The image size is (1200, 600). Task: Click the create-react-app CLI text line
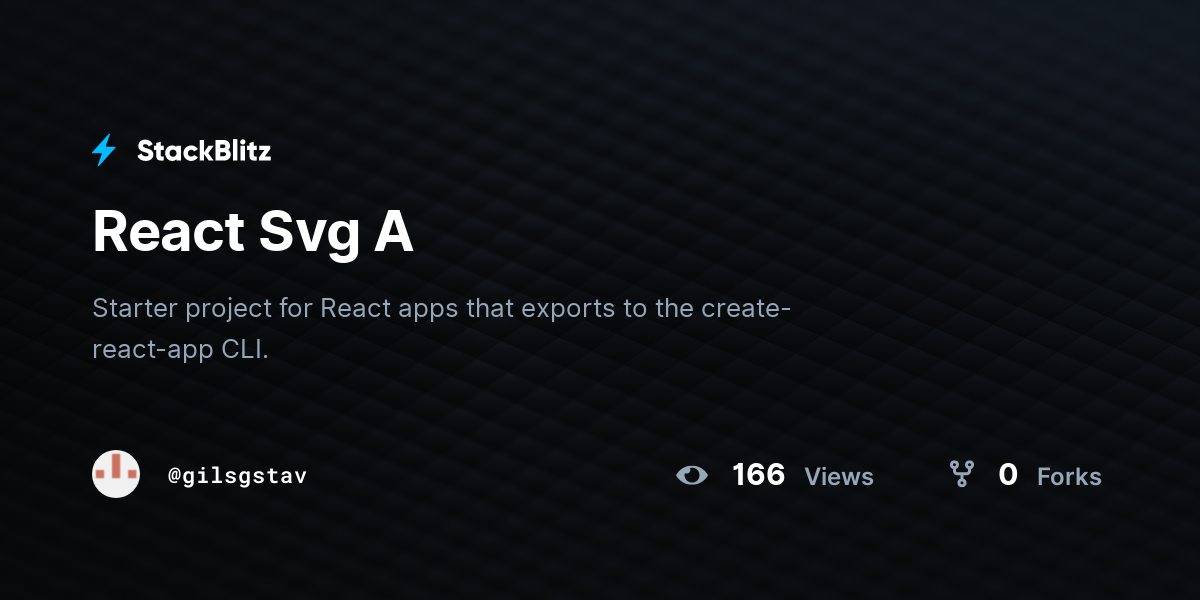pos(181,350)
